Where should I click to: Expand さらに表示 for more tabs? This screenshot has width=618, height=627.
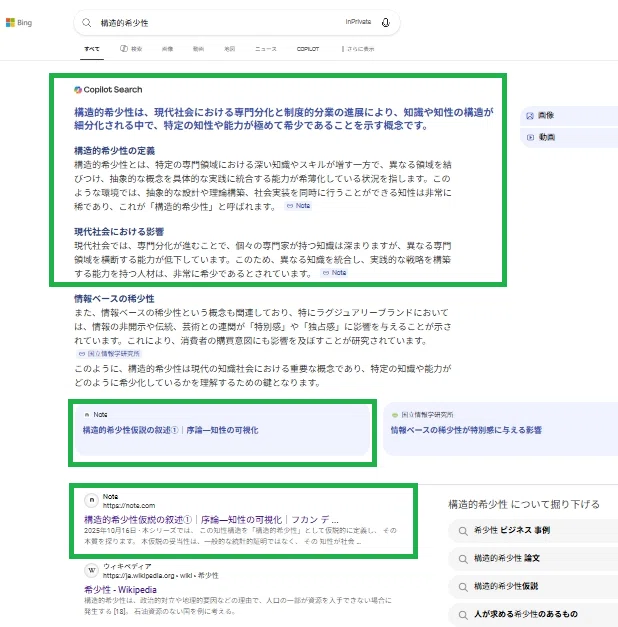(358, 49)
